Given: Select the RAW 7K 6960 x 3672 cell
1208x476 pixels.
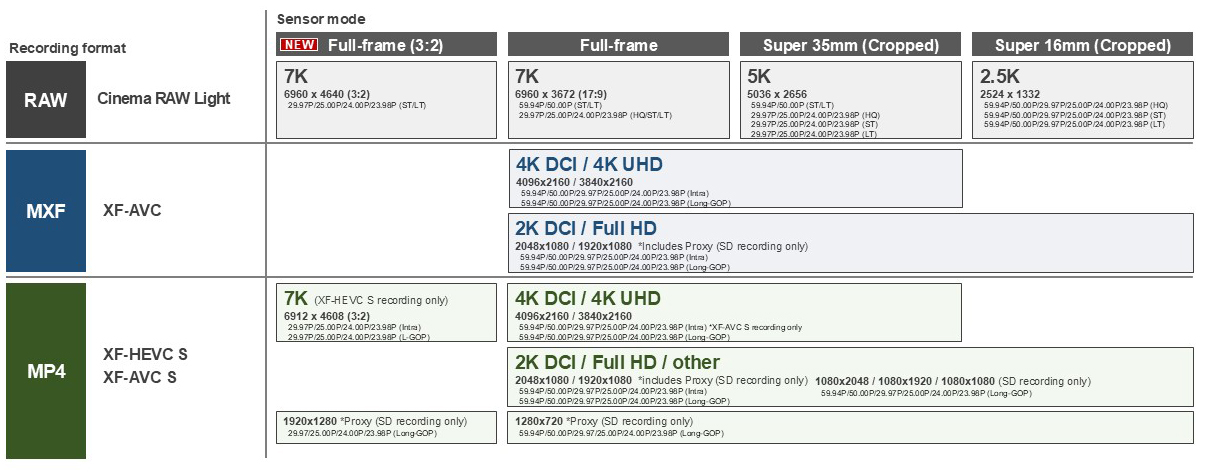Looking at the screenshot, I should 618,99.
